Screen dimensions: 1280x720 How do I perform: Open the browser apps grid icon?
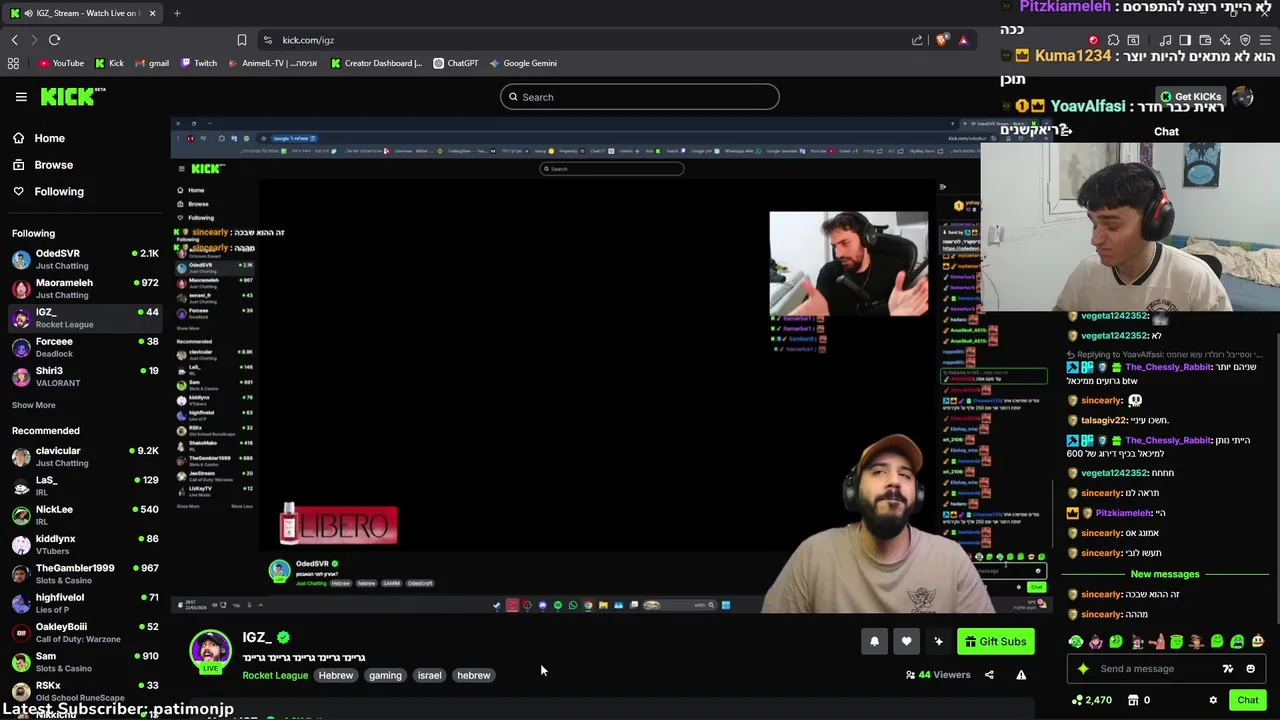(x=13, y=63)
